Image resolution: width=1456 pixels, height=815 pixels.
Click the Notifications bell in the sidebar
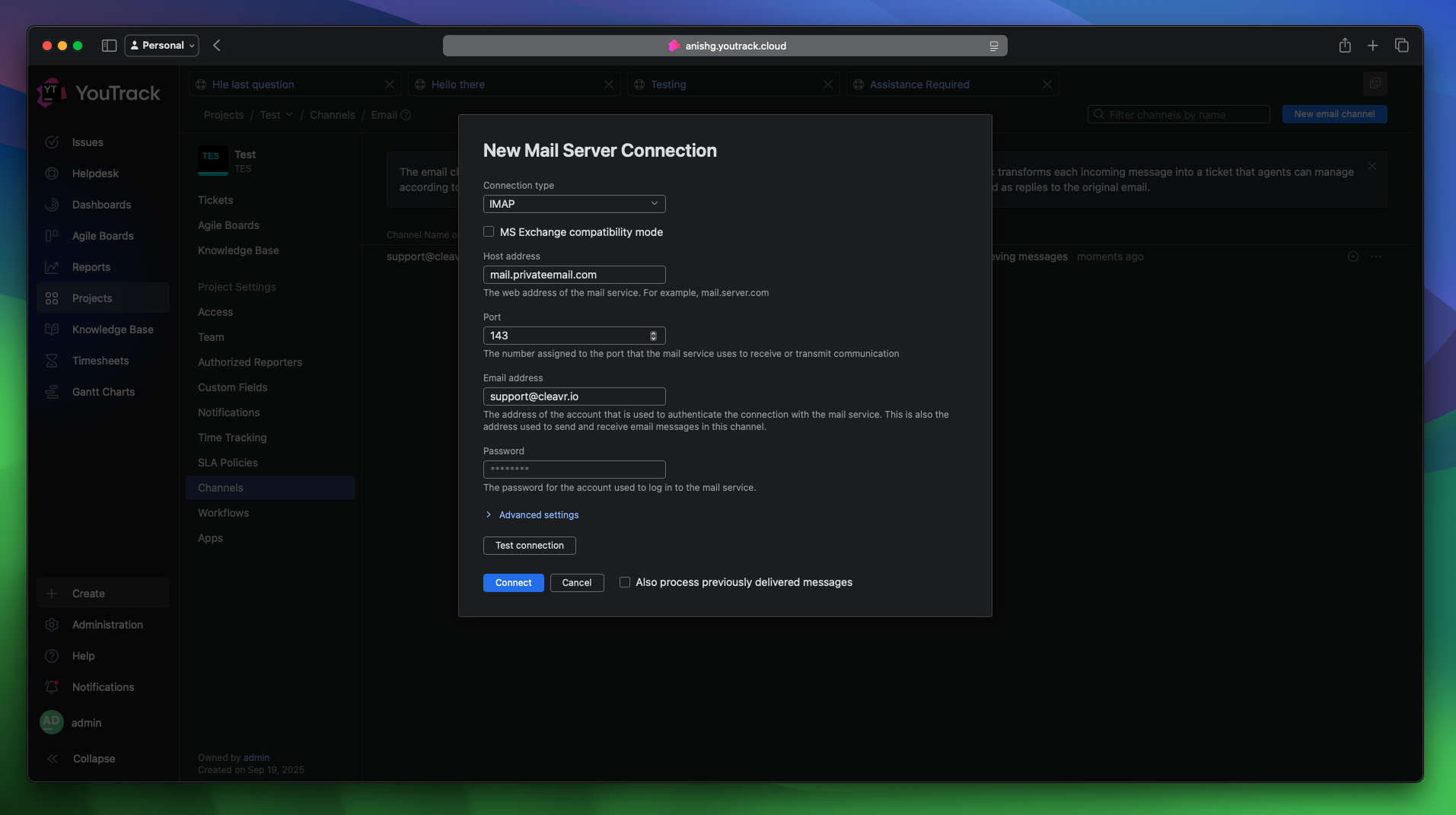click(51, 686)
